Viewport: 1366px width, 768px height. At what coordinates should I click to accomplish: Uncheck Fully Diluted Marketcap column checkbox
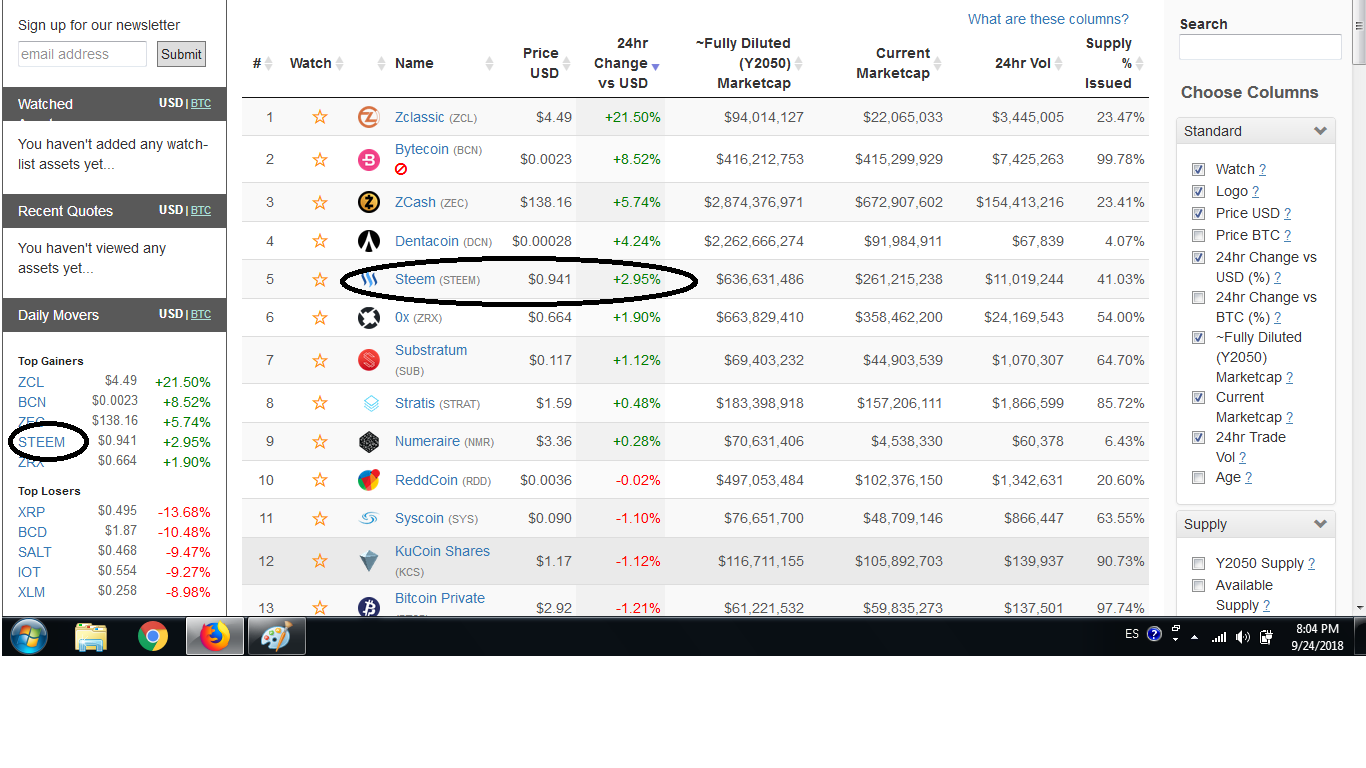click(1198, 338)
